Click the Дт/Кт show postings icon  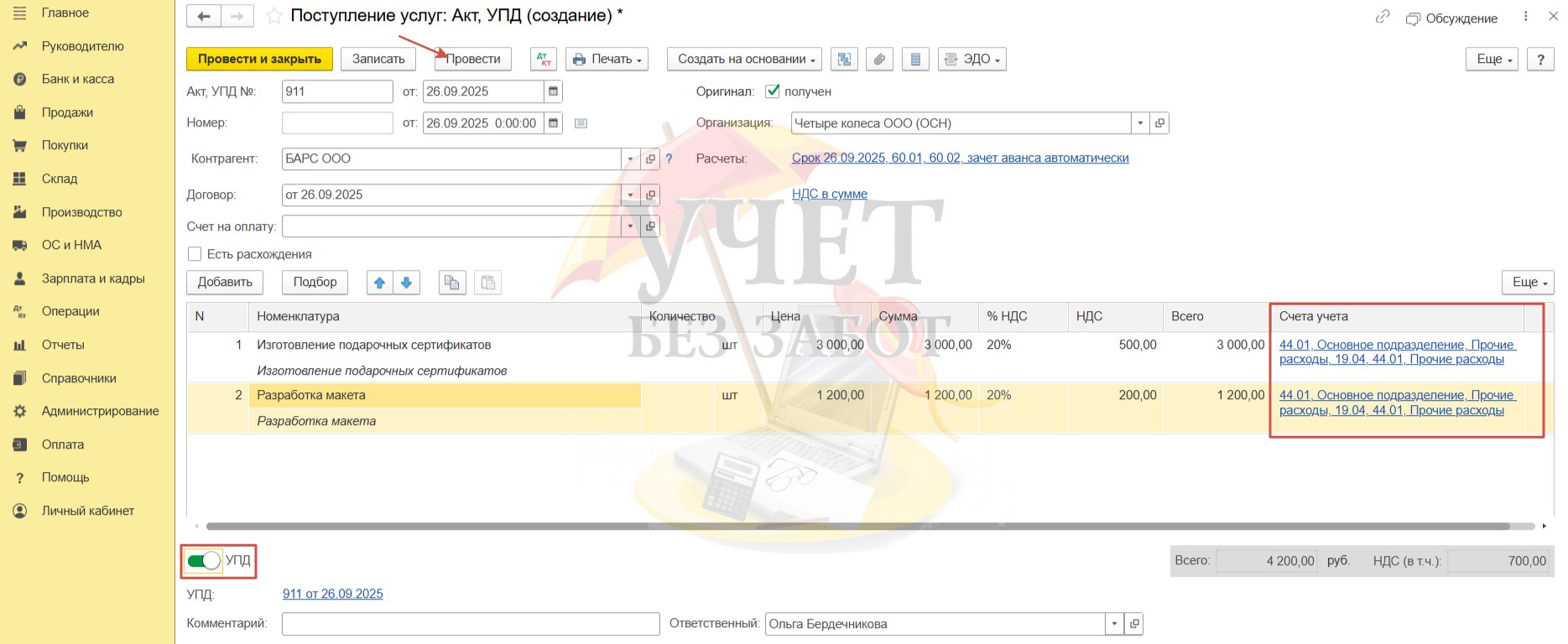[544, 59]
